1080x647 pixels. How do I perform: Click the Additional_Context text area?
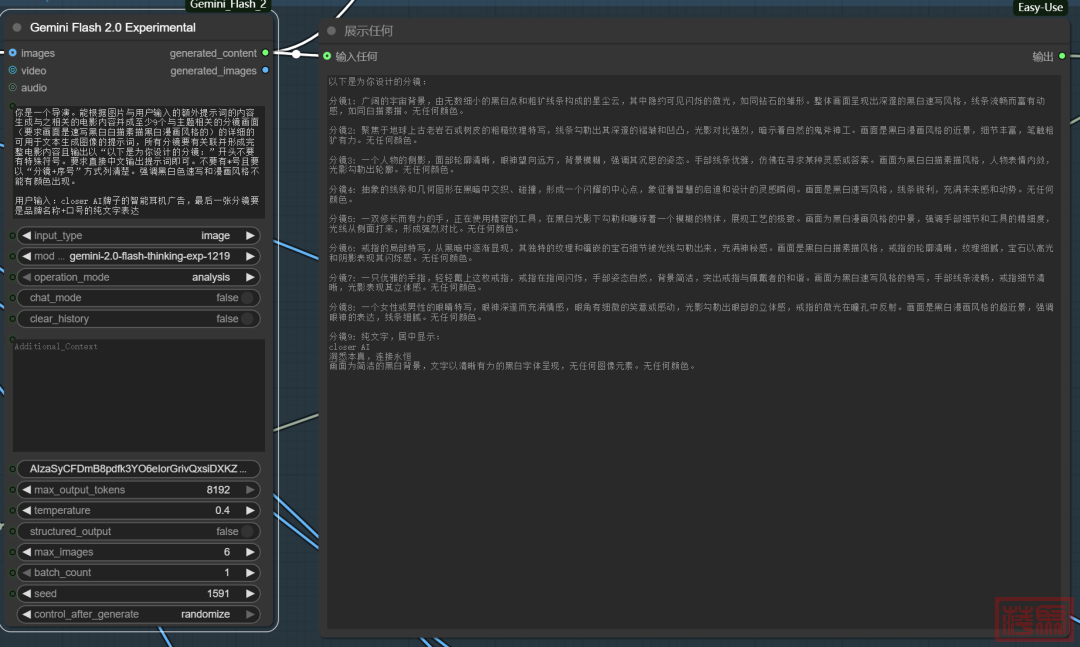coord(138,395)
